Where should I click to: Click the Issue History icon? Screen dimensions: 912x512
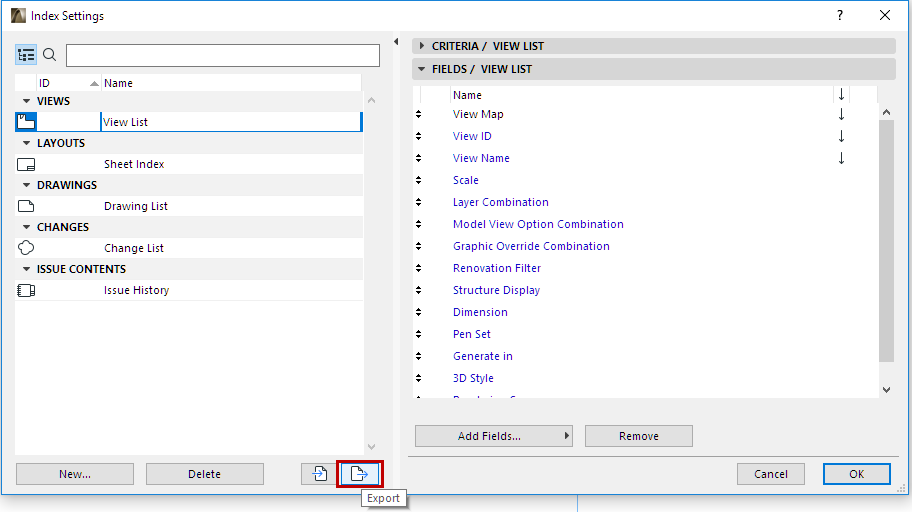pyautogui.click(x=27, y=290)
